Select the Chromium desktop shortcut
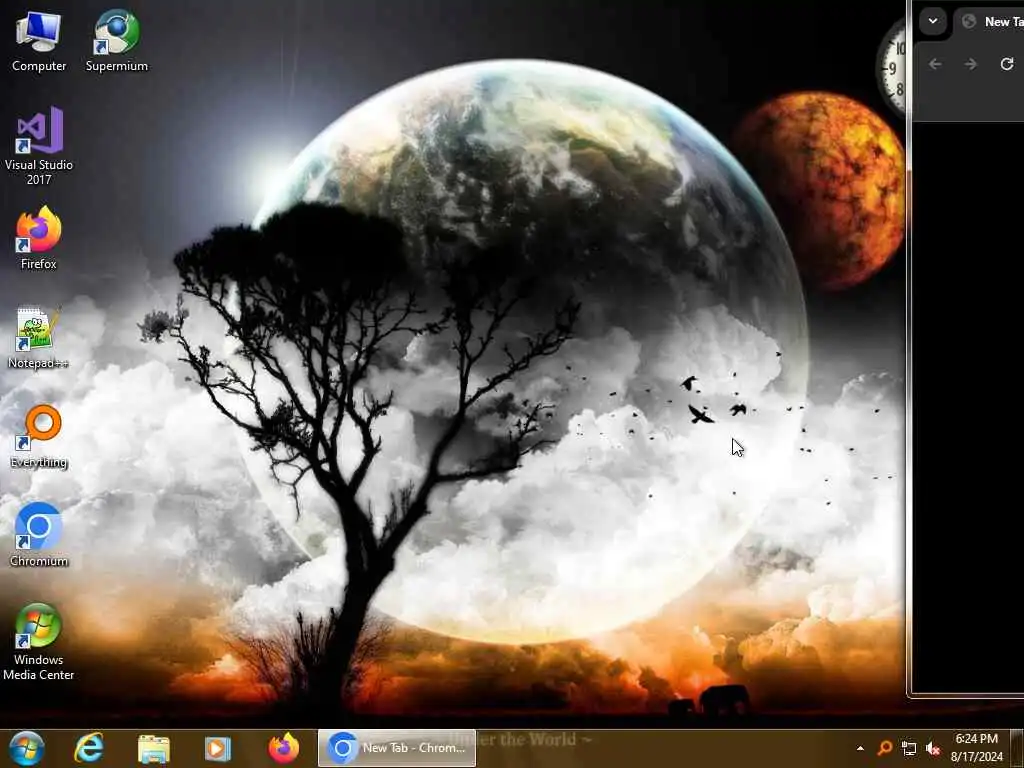 39,535
